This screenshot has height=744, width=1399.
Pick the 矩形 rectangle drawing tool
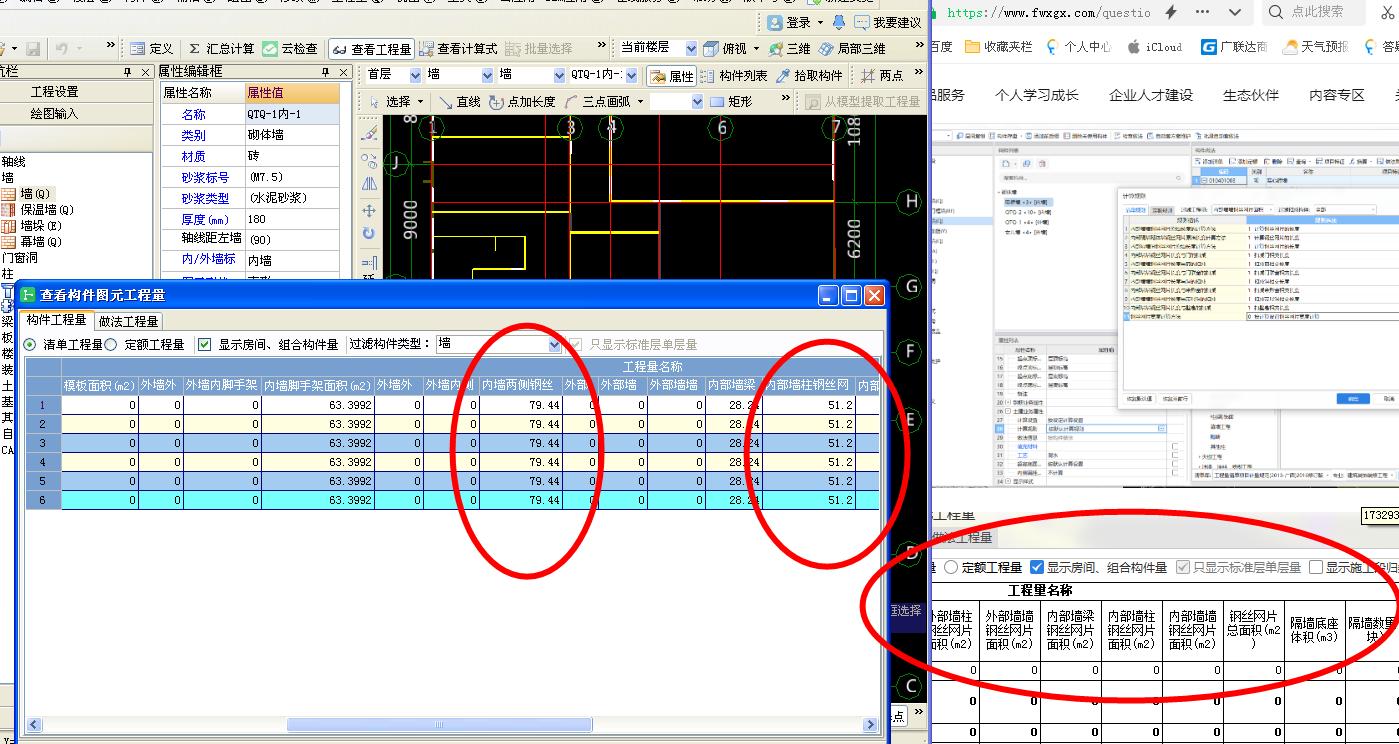click(x=731, y=101)
